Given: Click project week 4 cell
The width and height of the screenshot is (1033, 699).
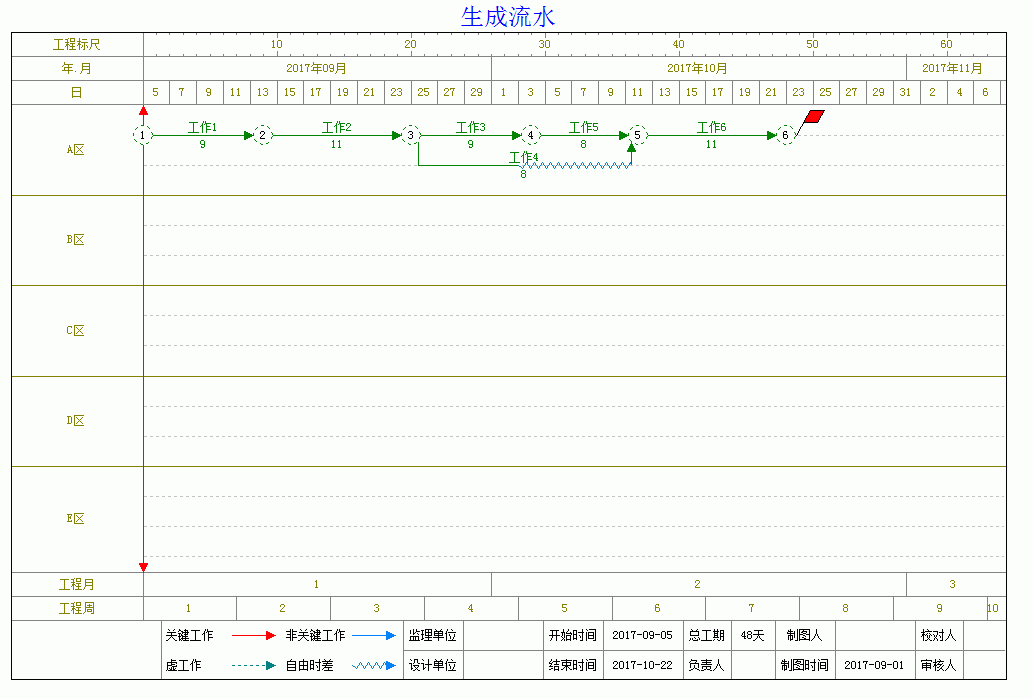Looking at the screenshot, I should point(471,608).
